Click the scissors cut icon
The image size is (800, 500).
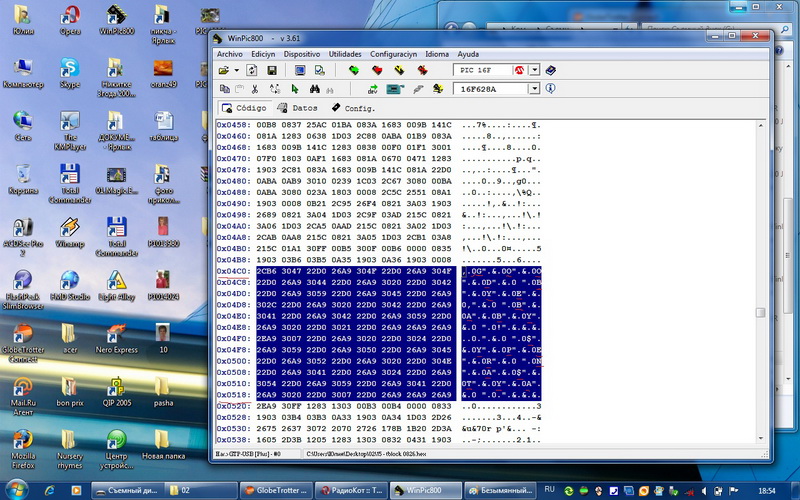click(x=255, y=89)
